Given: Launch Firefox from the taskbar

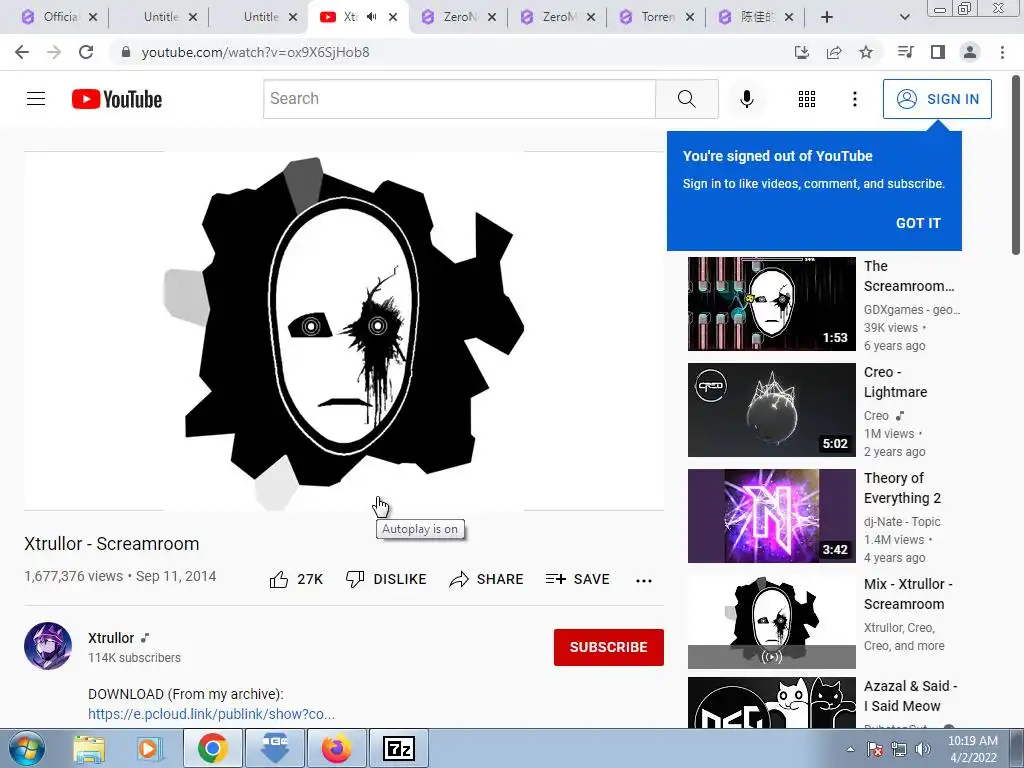Looking at the screenshot, I should coord(336,748).
